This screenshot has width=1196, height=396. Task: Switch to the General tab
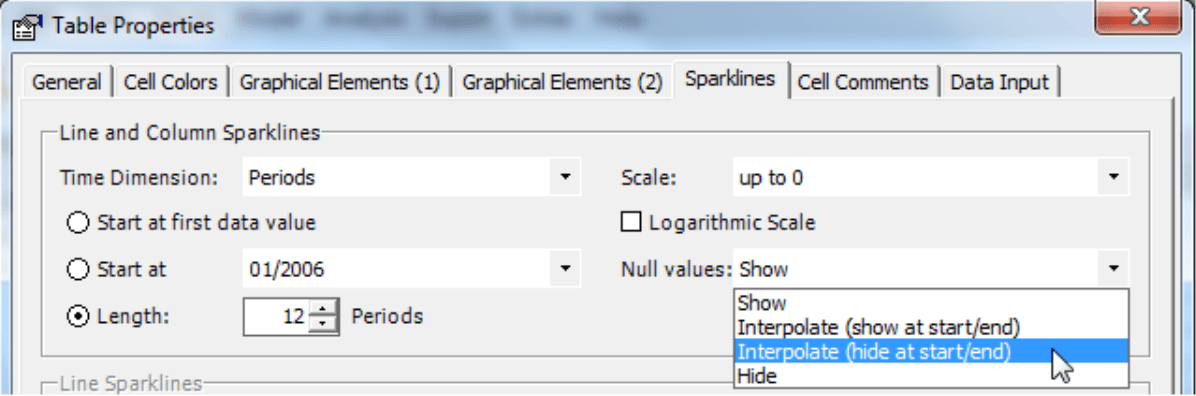[66, 82]
